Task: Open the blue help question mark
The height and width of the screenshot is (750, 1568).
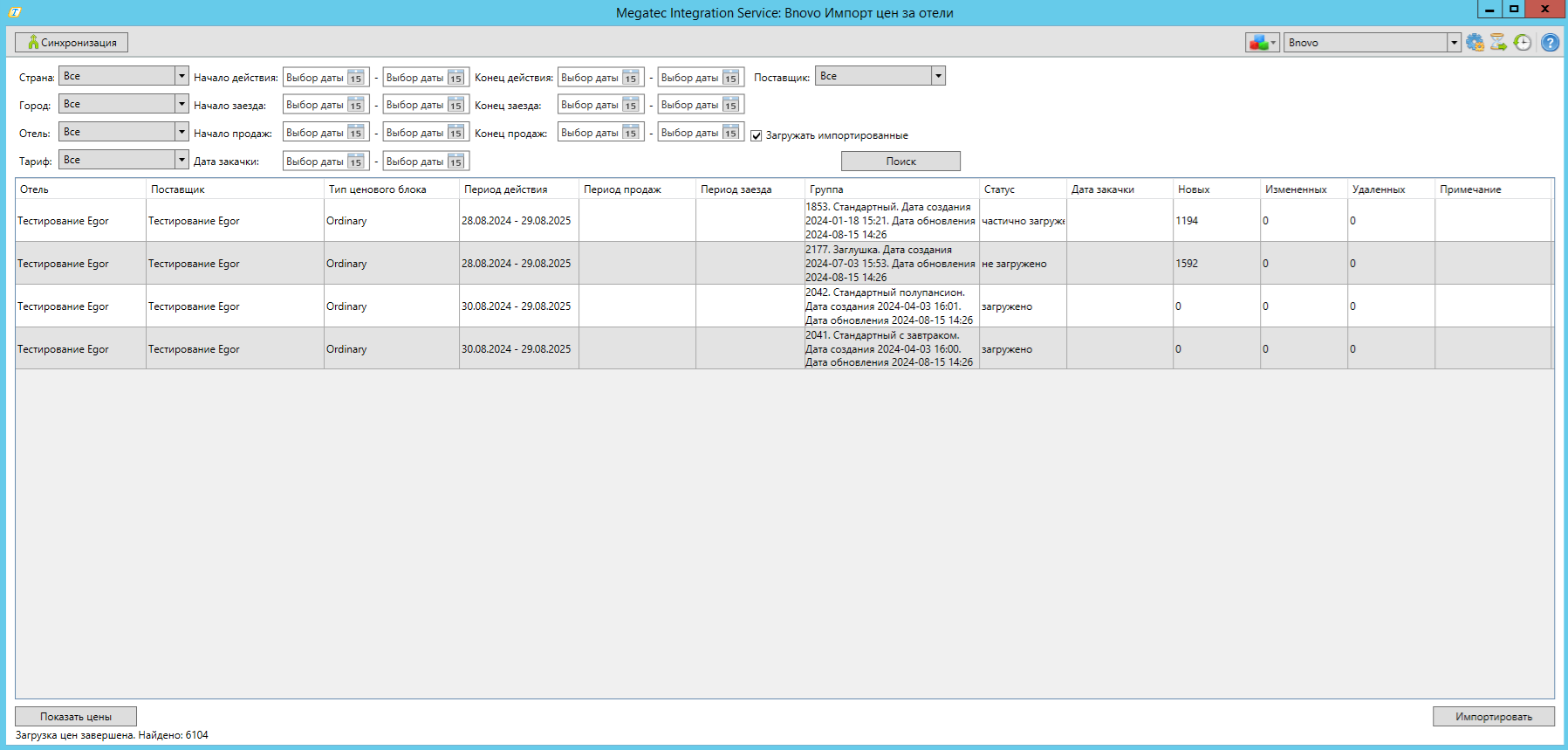Action: [x=1550, y=42]
